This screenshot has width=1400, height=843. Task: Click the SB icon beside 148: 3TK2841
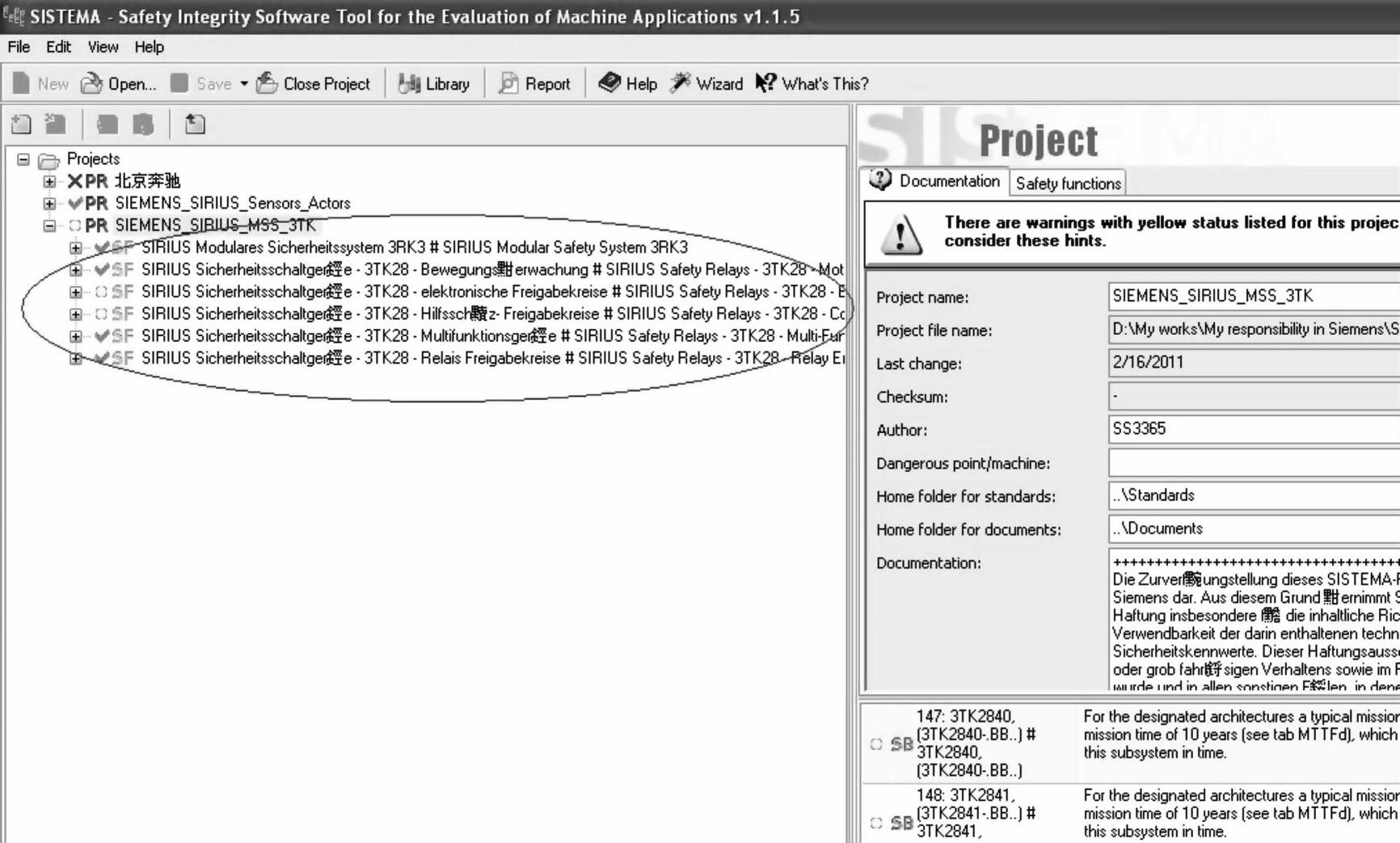(901, 823)
